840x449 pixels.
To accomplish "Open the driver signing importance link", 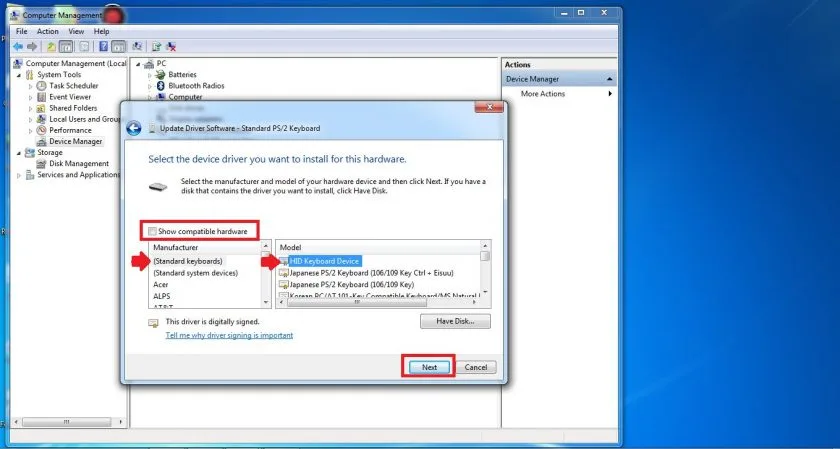I will 229,335.
